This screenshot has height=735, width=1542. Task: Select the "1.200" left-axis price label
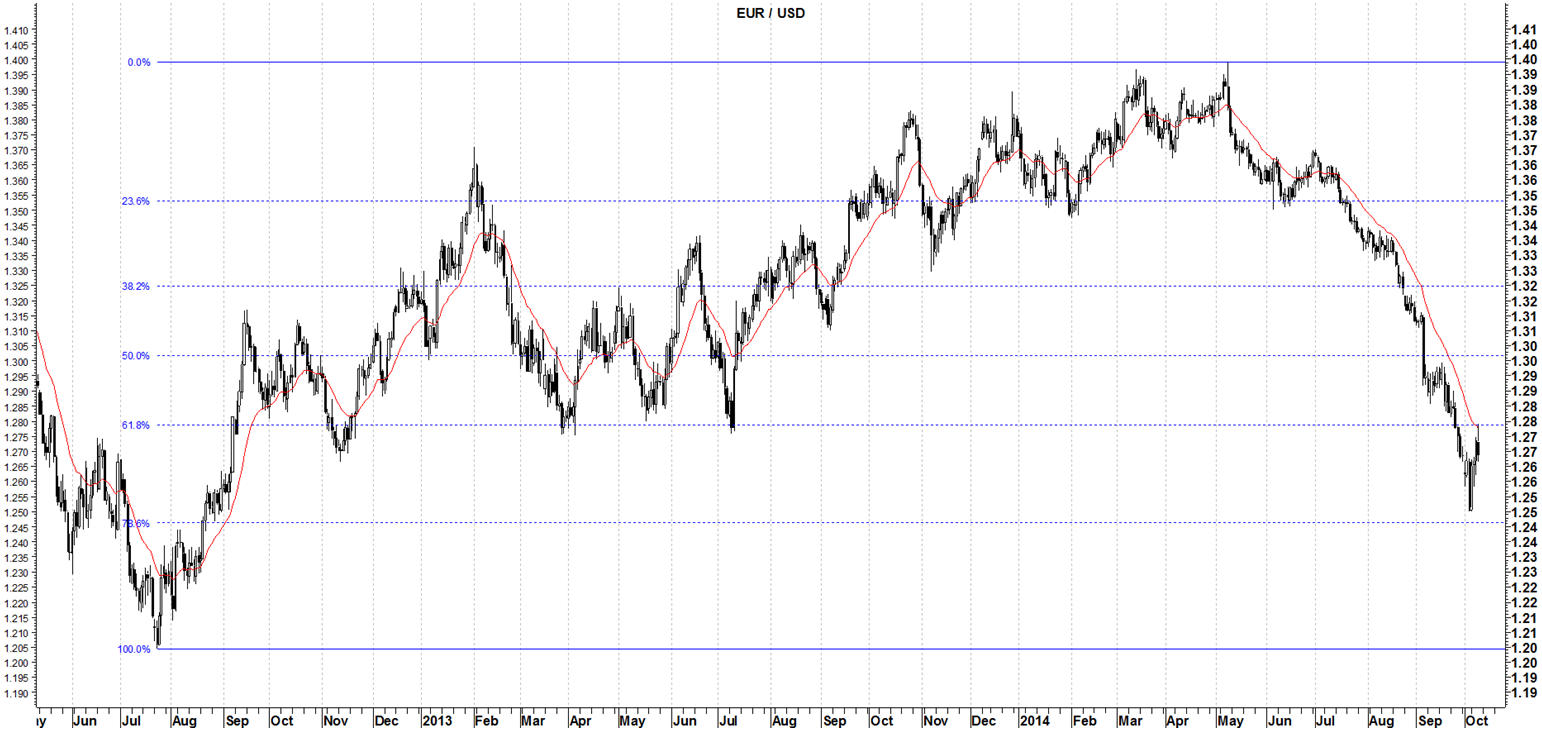16,662
